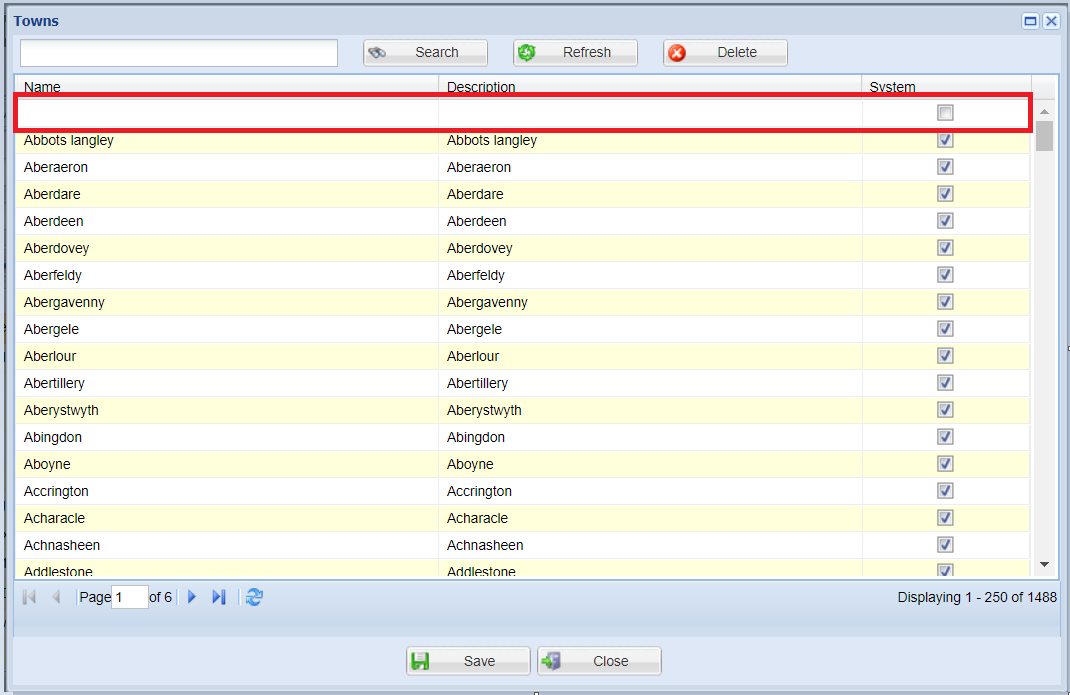Sort by Name column header
Viewport: 1070px width, 695px height.
tap(227, 86)
